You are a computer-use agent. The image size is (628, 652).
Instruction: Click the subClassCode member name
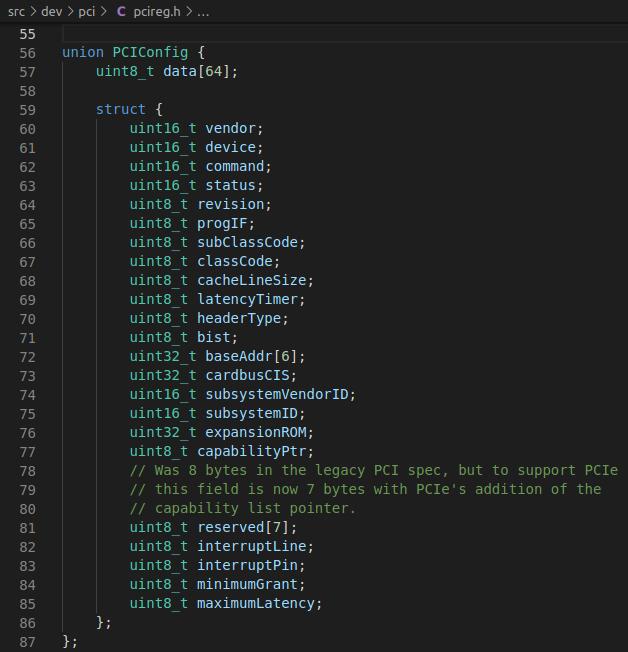click(247, 242)
